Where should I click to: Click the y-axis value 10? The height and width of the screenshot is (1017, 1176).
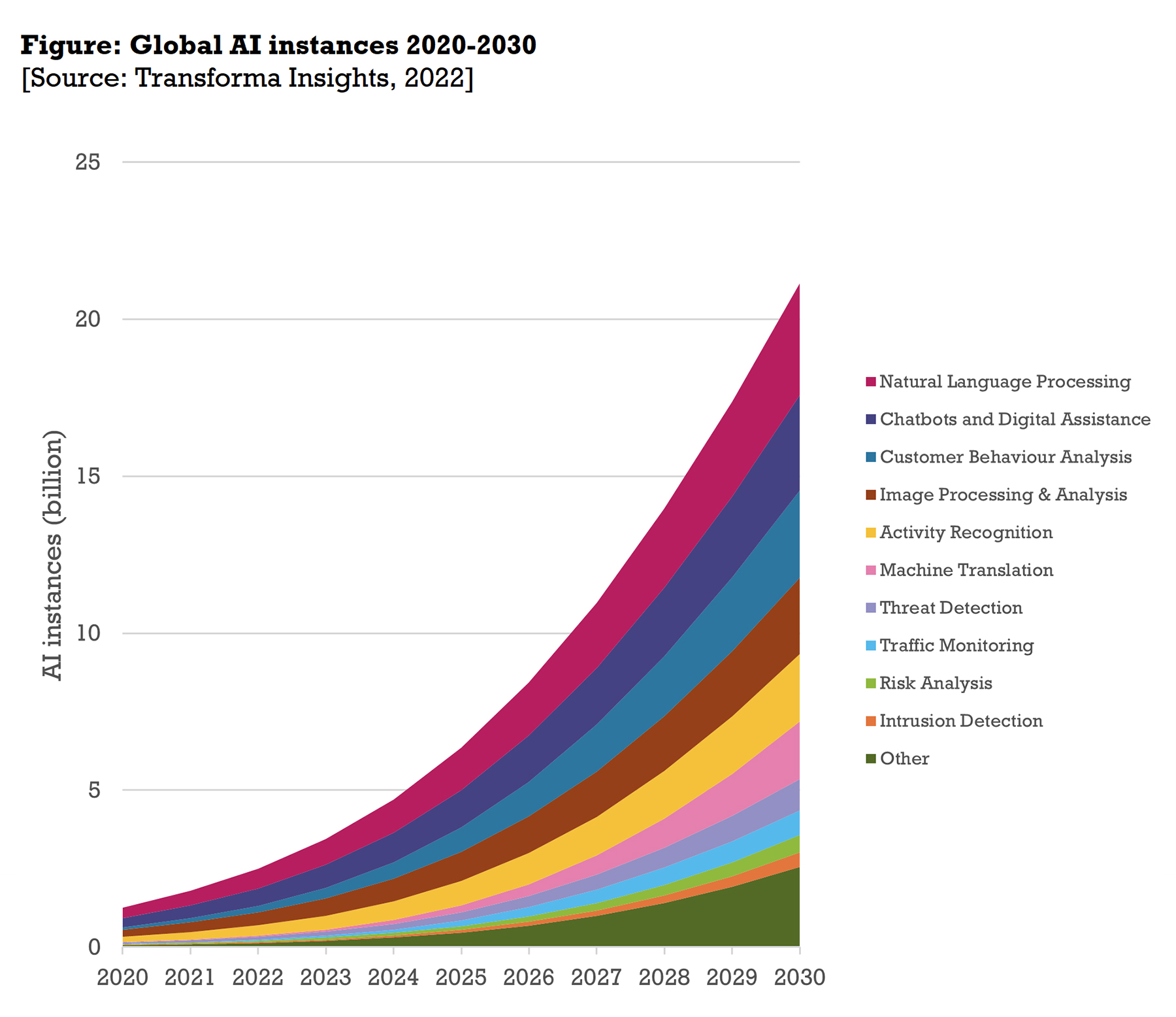[88, 633]
